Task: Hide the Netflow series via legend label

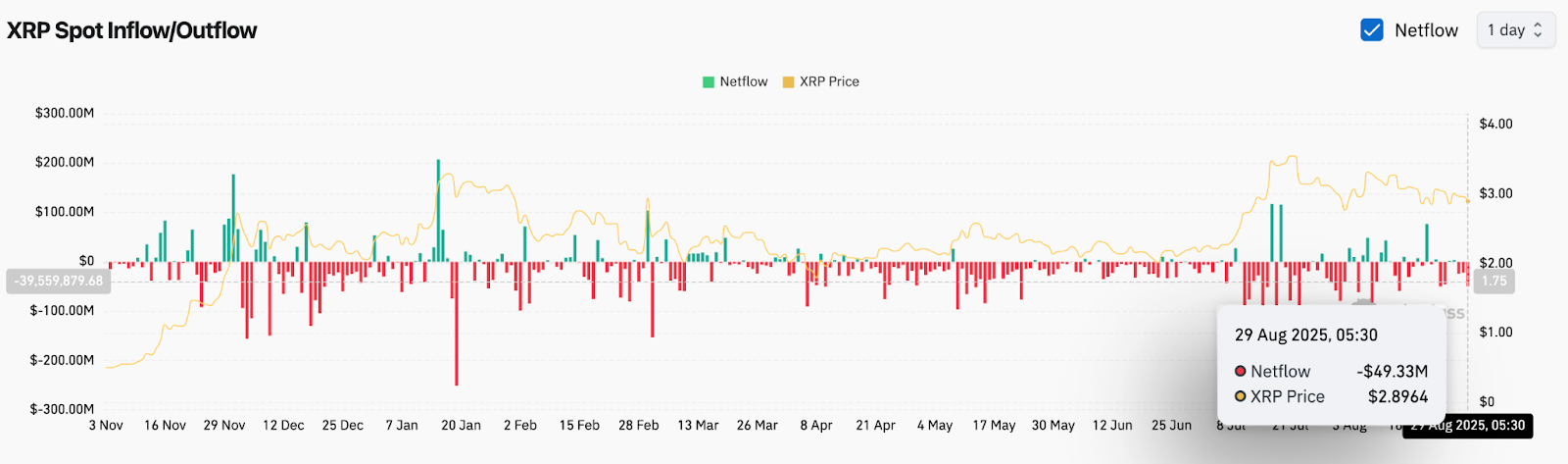Action: [744, 82]
